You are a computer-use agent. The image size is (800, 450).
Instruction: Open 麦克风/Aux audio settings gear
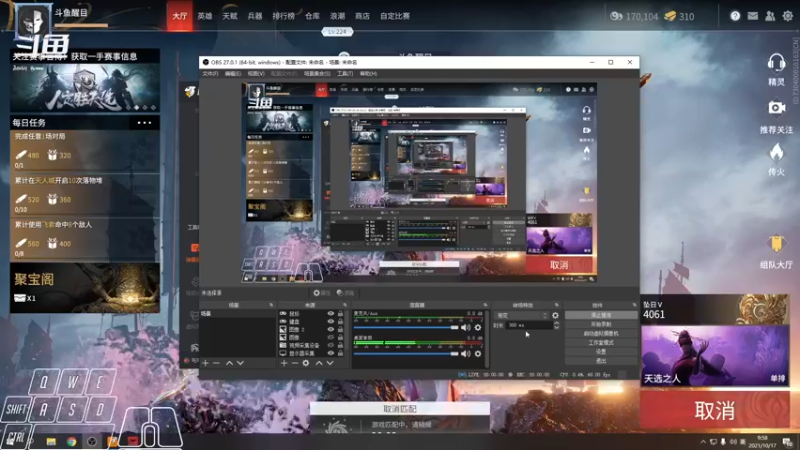478,328
